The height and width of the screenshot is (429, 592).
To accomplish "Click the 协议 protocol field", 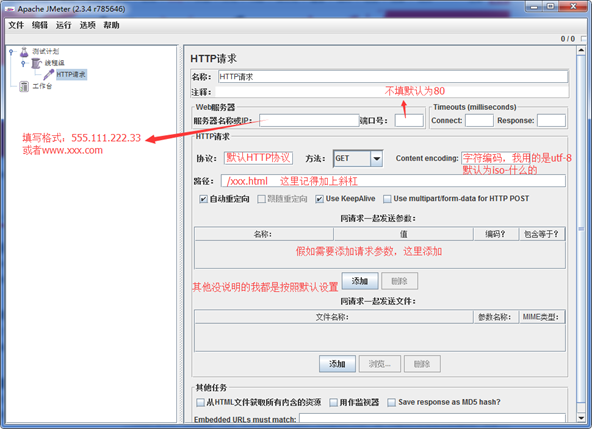I will click(258, 158).
